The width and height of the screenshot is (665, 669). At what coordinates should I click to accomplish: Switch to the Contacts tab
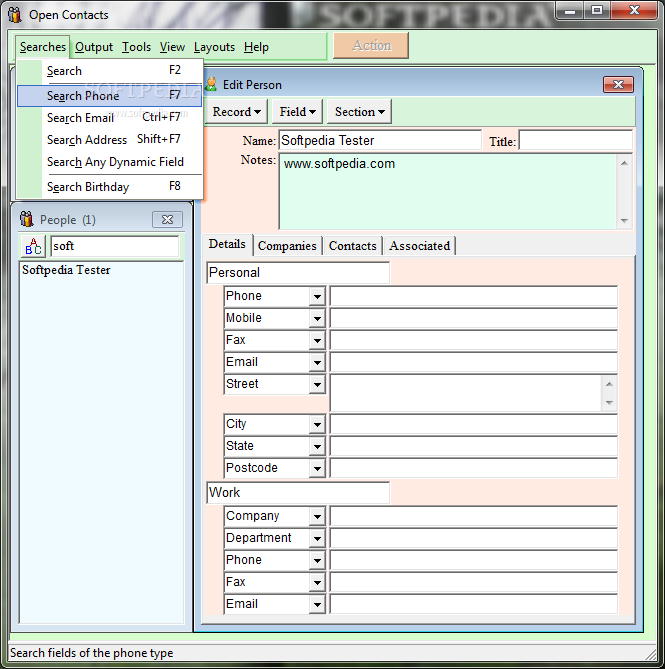pyautogui.click(x=352, y=246)
